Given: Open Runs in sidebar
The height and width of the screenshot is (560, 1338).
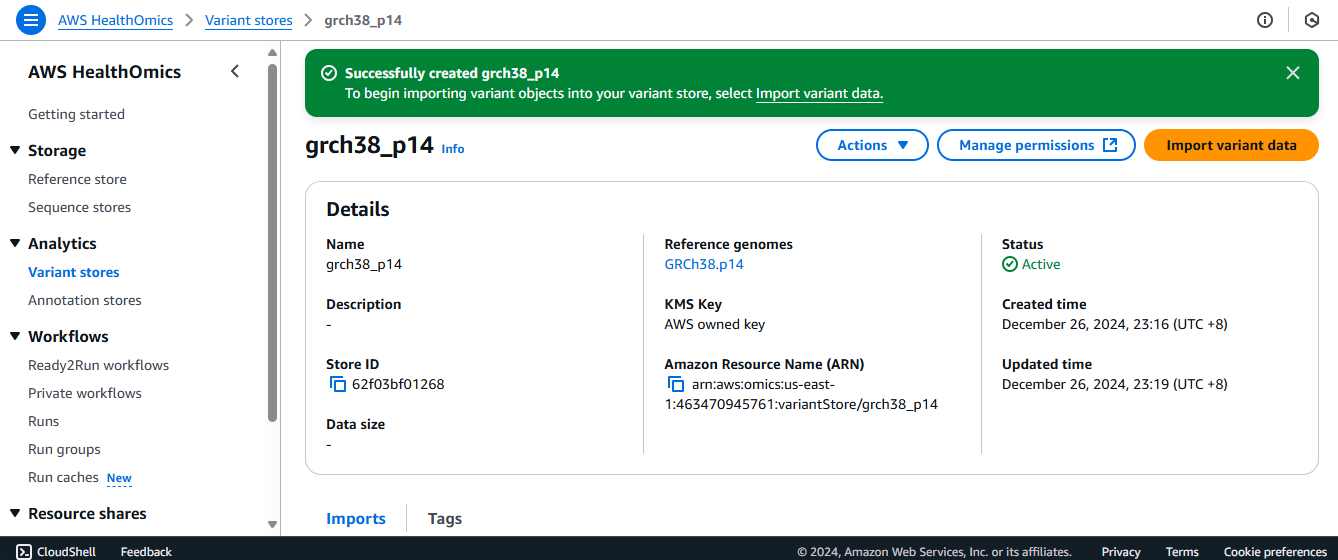Looking at the screenshot, I should coord(43,421).
